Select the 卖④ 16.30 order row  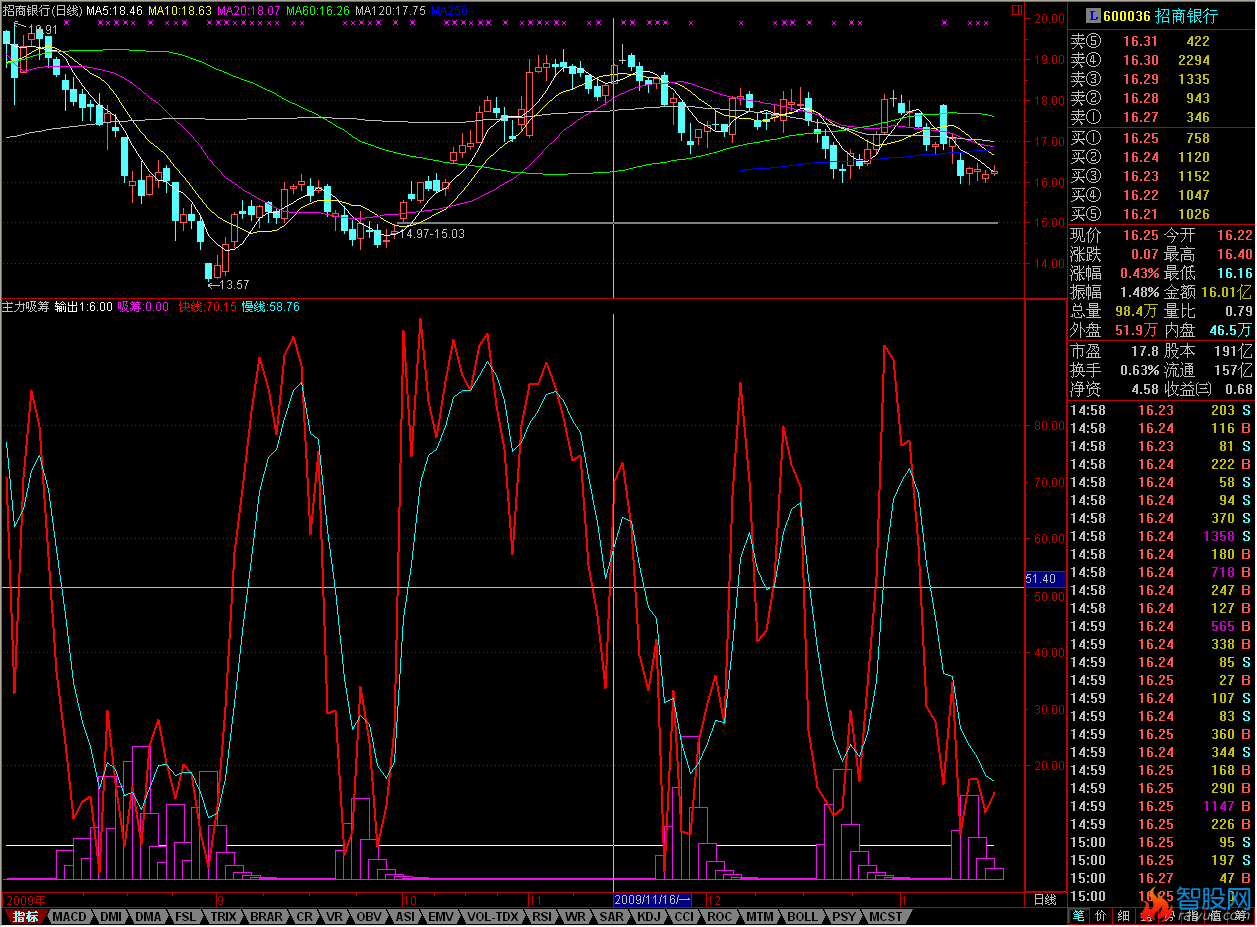(x=1161, y=60)
